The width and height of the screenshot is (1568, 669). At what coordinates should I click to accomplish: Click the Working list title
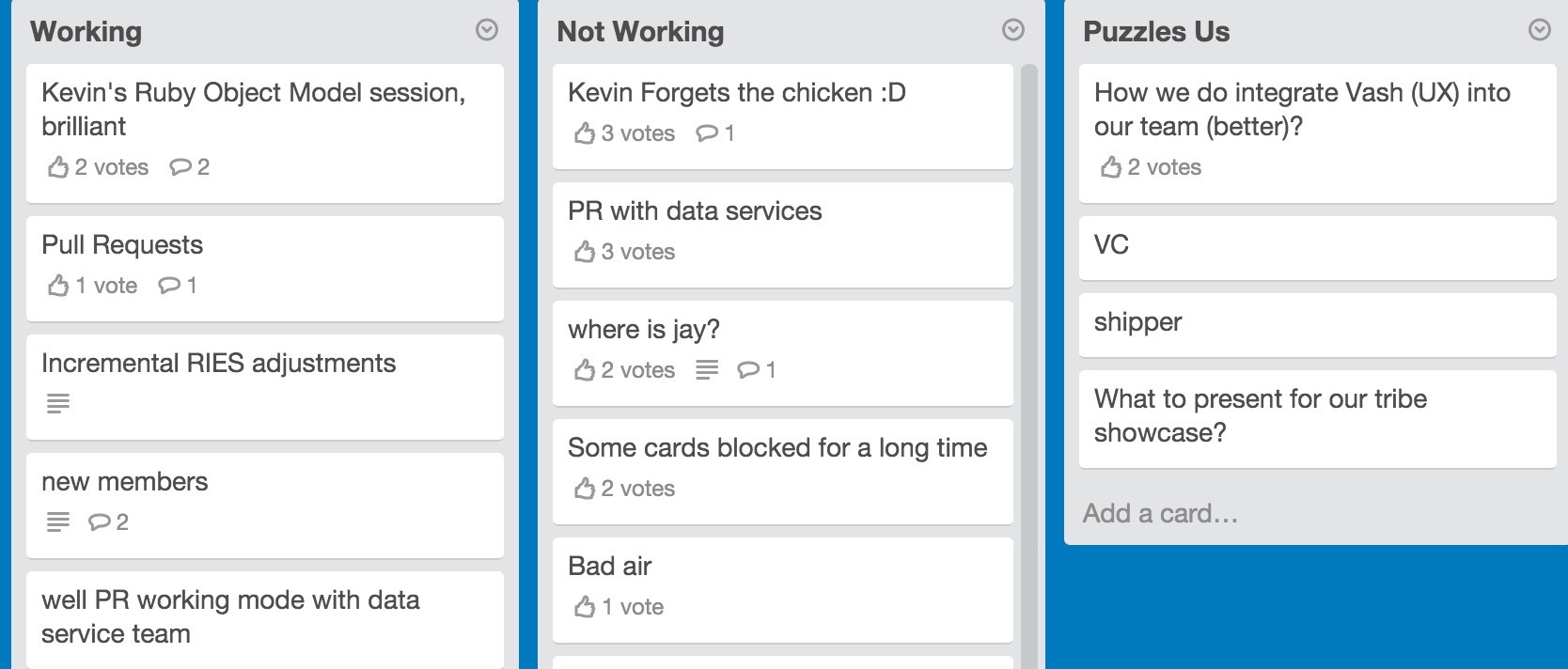click(x=86, y=31)
